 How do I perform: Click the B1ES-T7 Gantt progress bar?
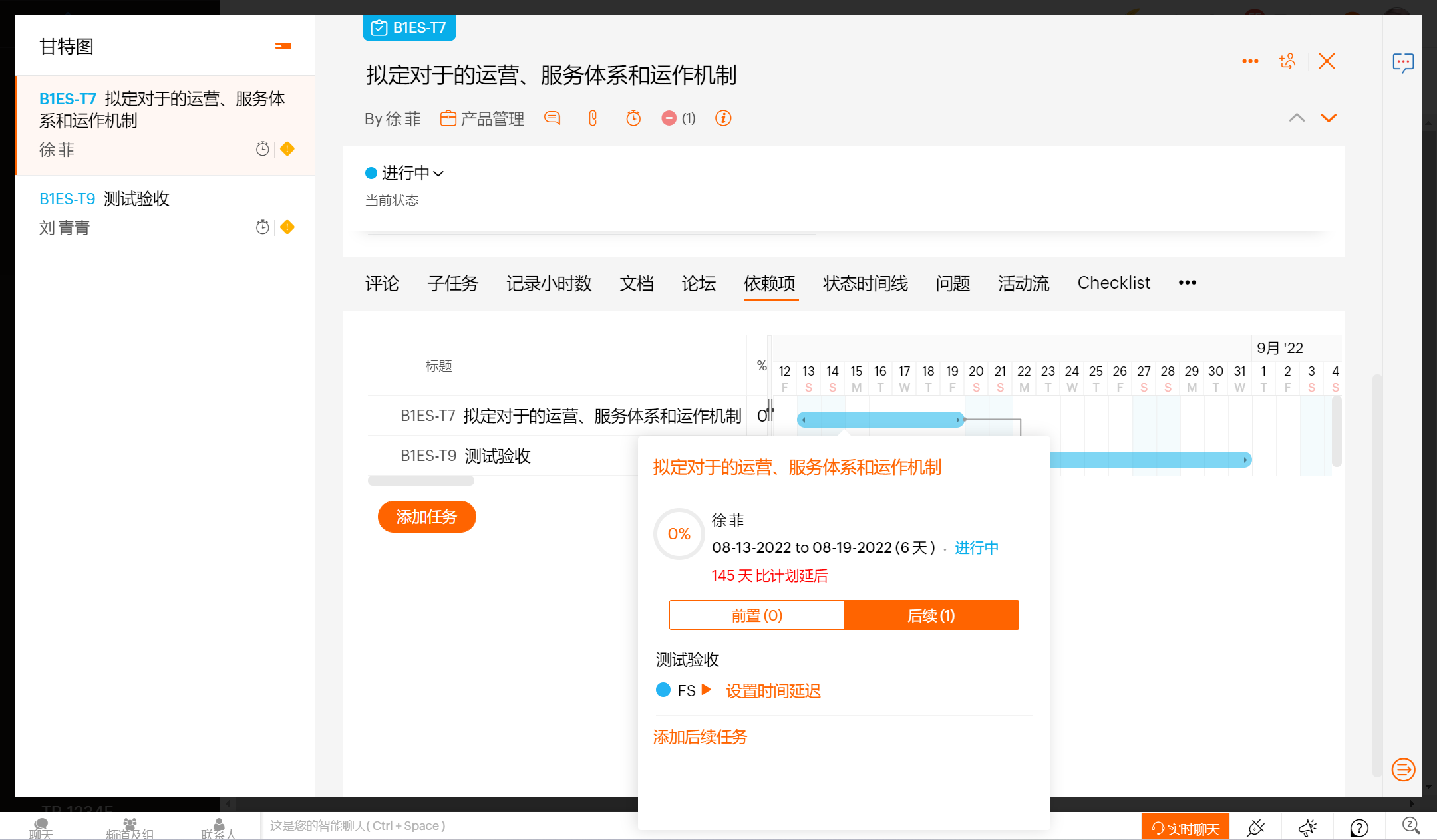click(880, 420)
